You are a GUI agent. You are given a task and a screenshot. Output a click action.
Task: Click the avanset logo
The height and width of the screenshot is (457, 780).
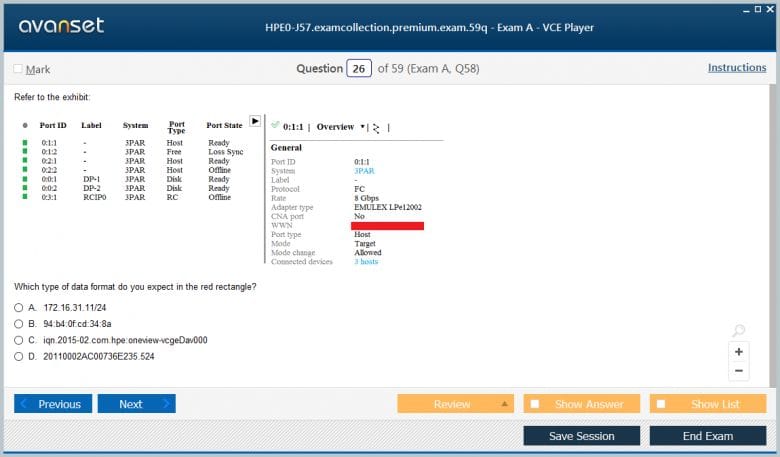[61, 25]
